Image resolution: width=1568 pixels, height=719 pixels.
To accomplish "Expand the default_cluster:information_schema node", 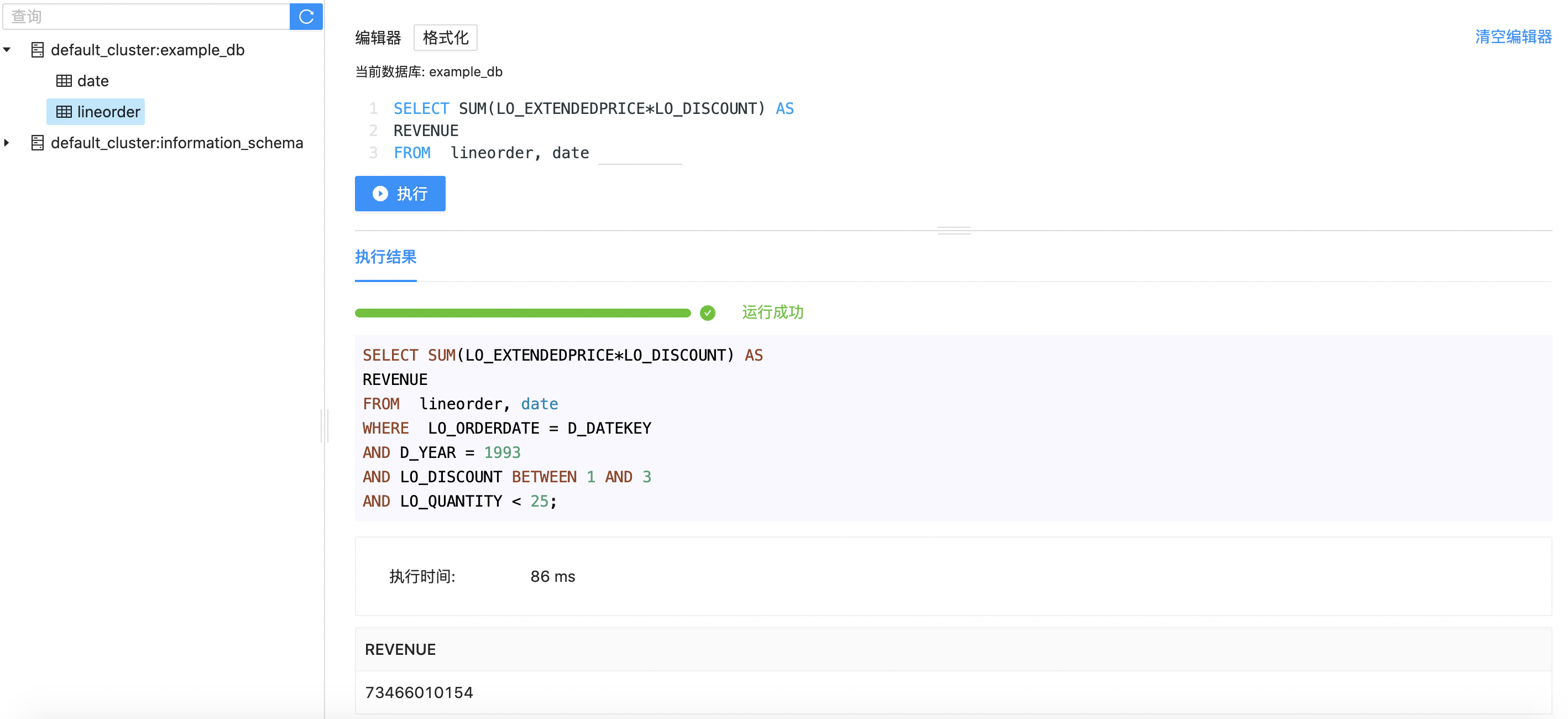I will point(7,143).
